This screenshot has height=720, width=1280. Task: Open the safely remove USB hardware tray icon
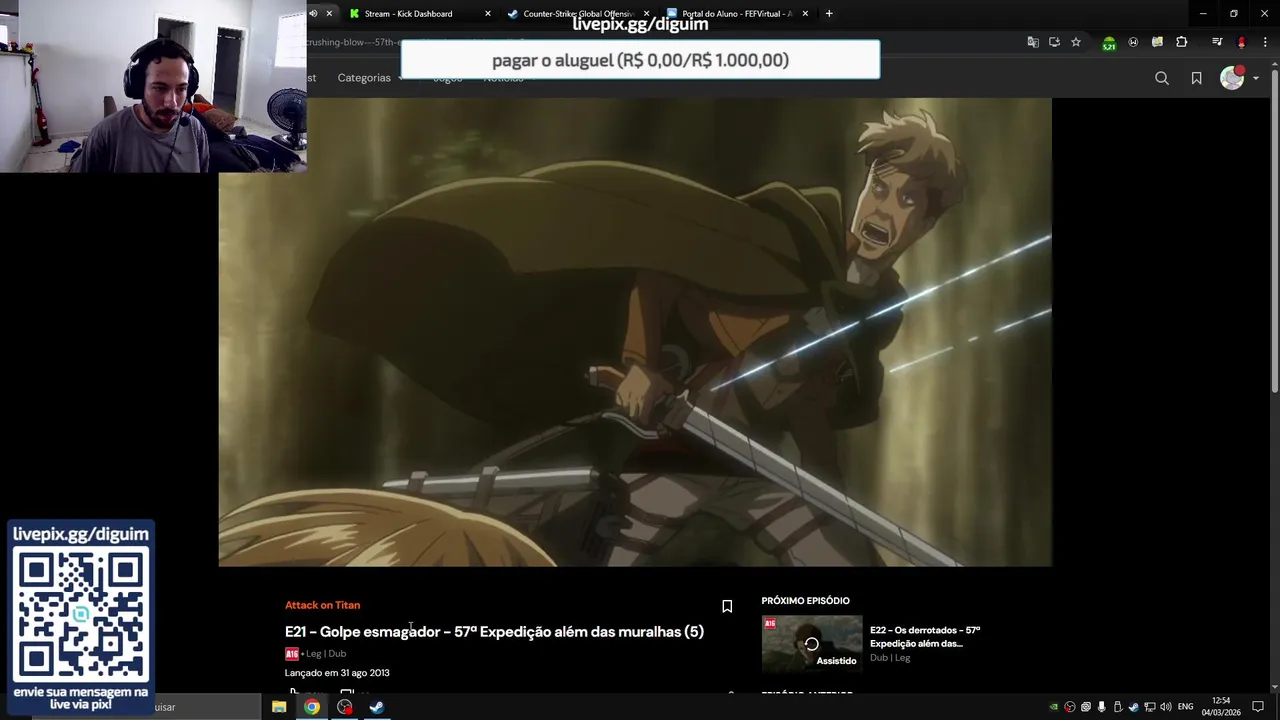tap(1118, 707)
